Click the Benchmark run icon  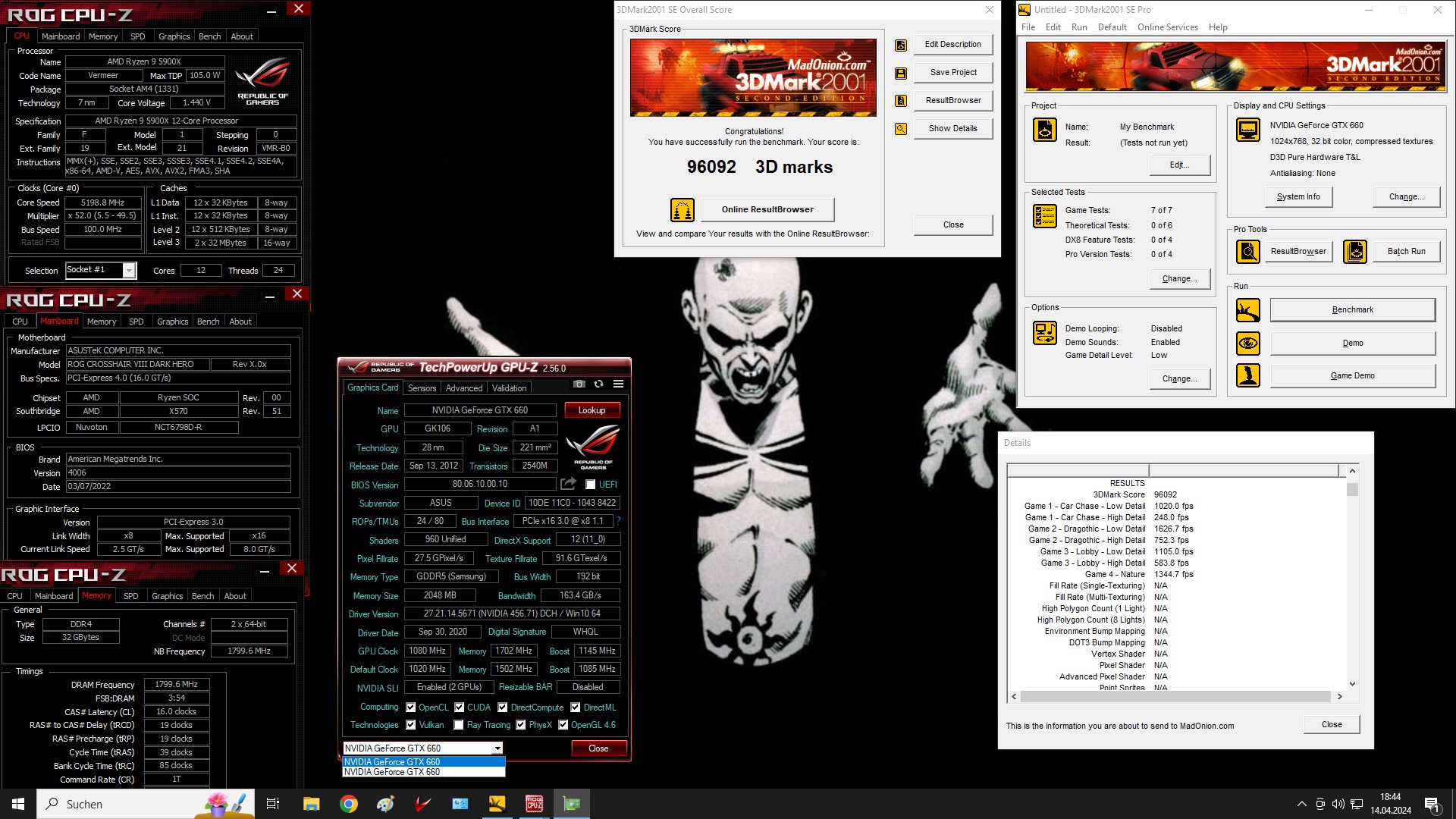(x=1248, y=310)
